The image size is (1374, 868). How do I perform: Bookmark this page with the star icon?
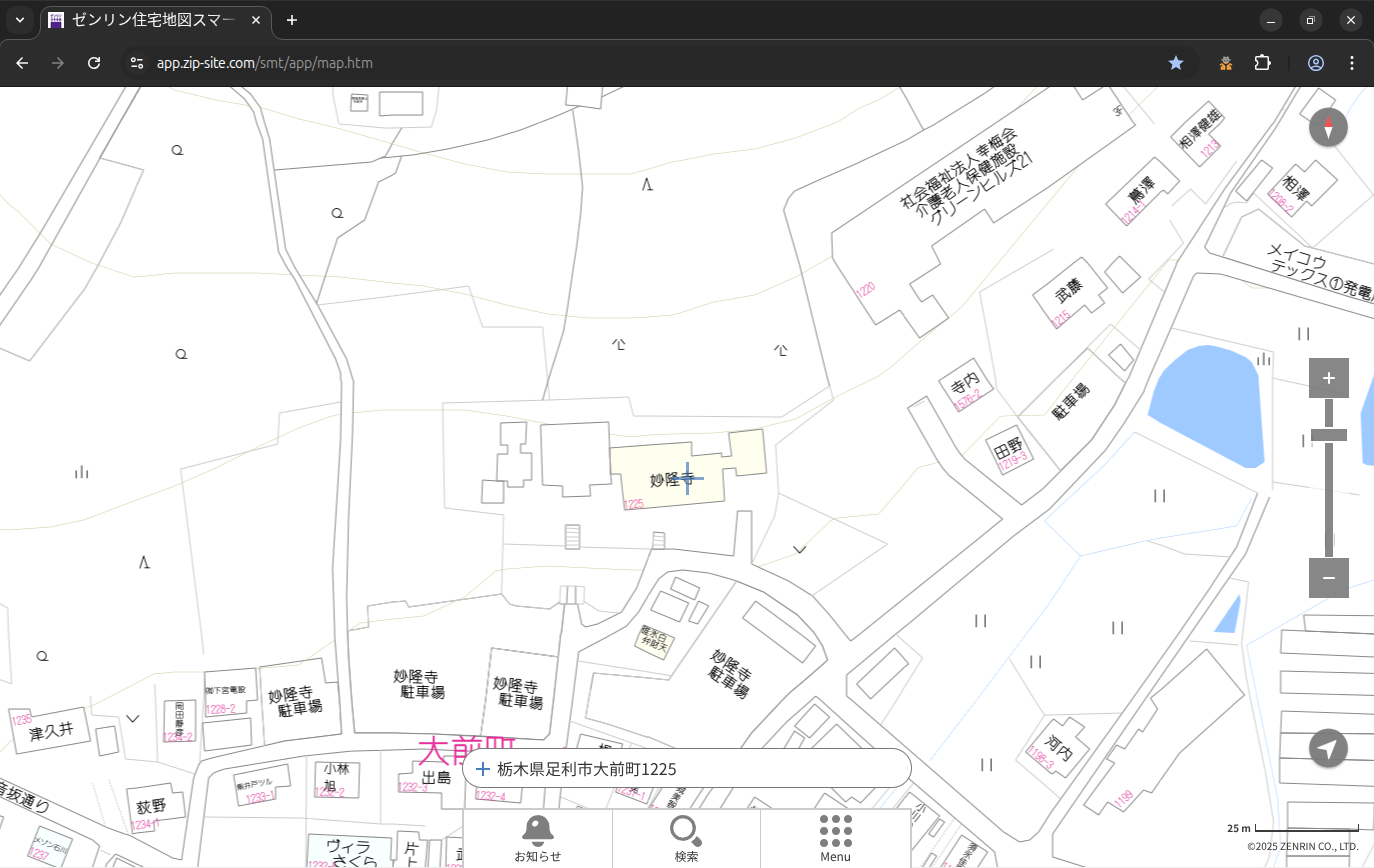point(1176,63)
